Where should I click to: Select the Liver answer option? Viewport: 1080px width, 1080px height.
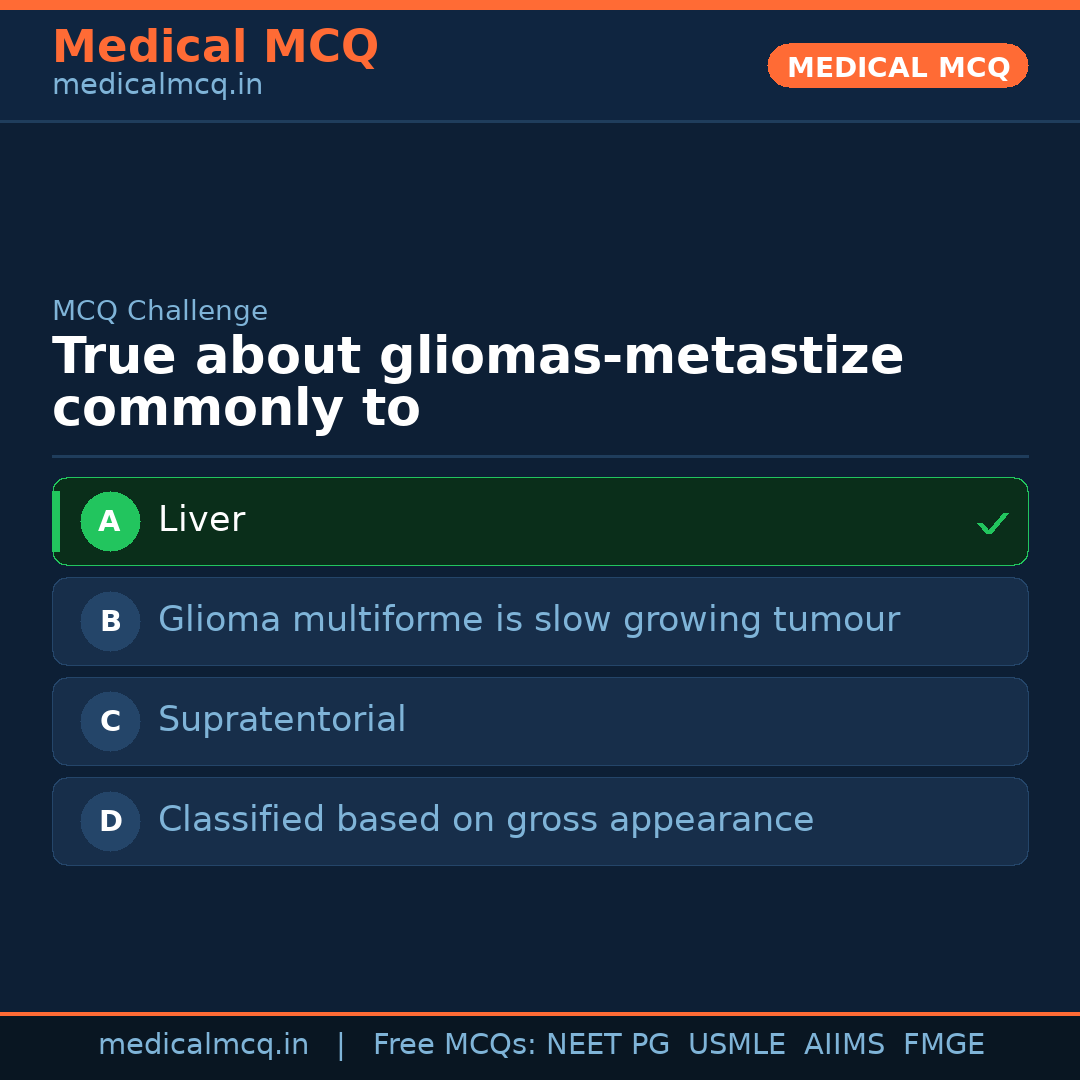click(540, 521)
